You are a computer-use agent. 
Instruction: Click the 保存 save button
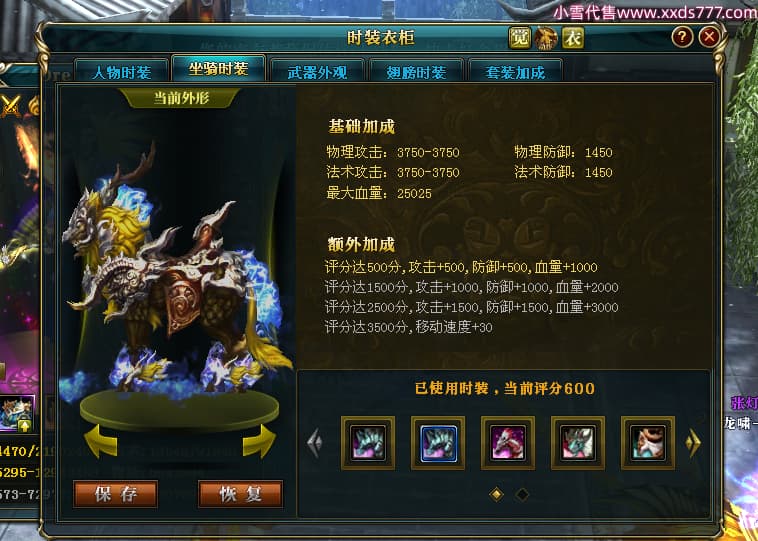coord(116,494)
